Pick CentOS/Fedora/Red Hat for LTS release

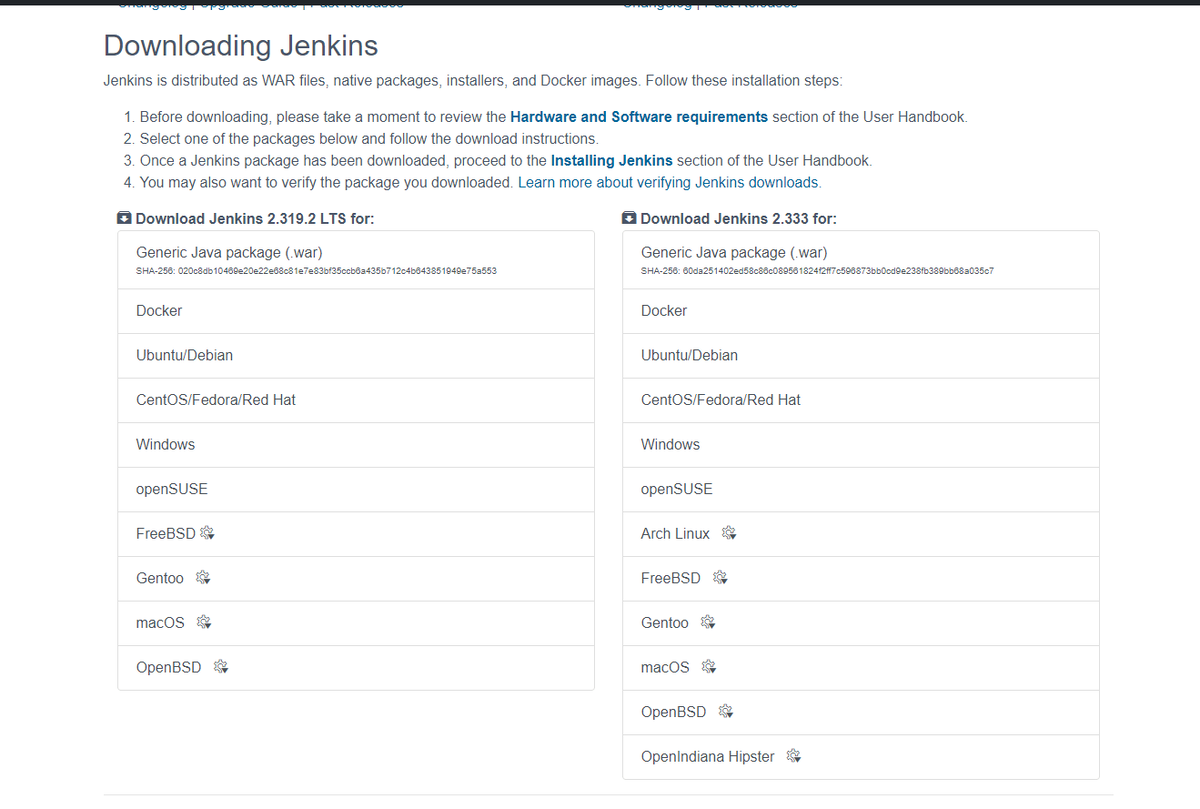point(356,400)
